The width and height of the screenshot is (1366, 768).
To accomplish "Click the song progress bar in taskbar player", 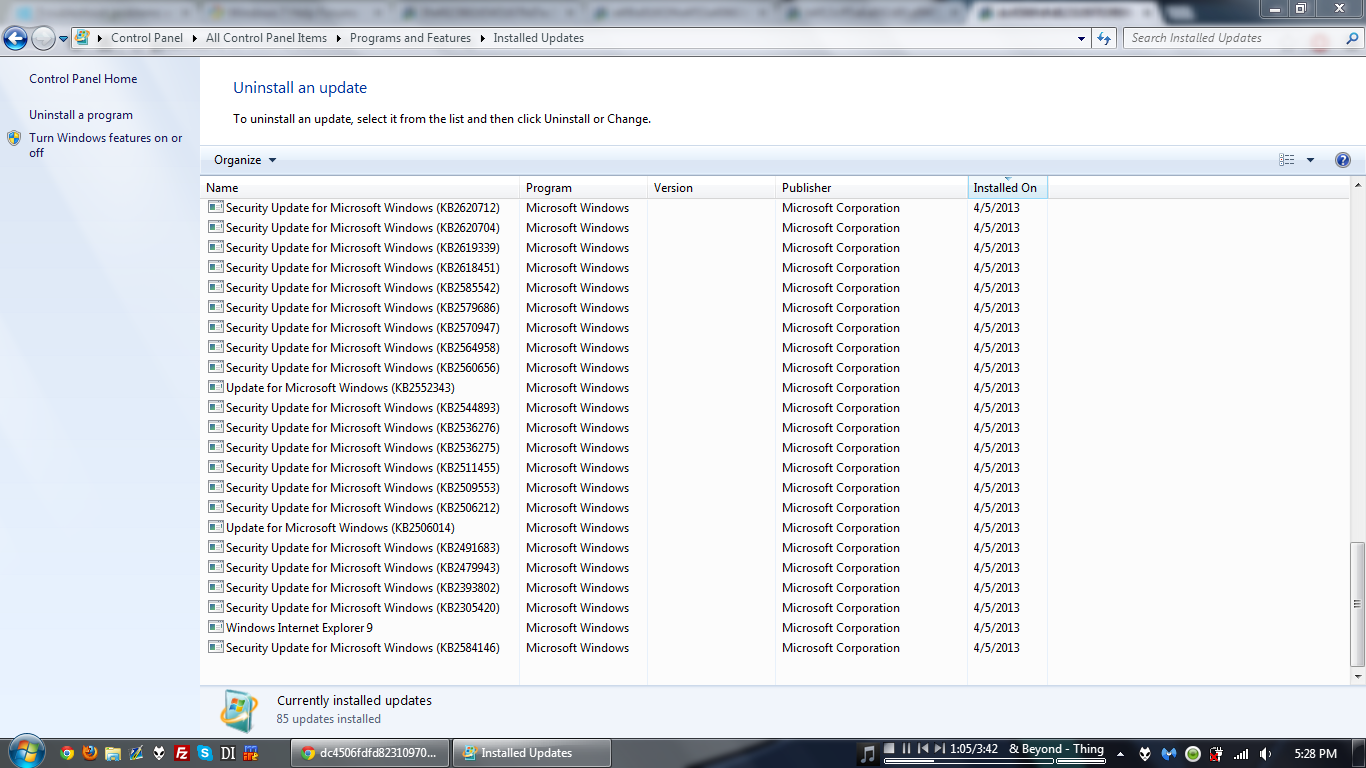I will [x=968, y=761].
